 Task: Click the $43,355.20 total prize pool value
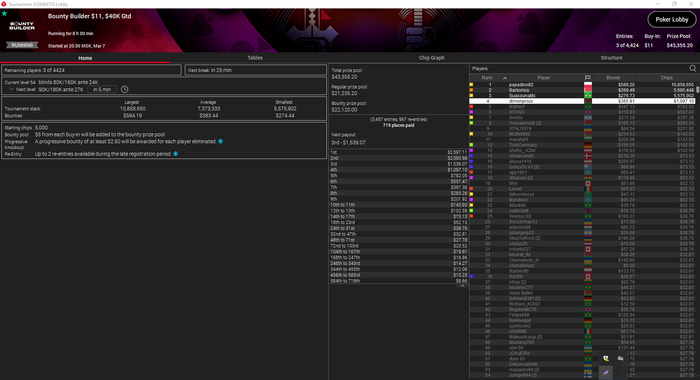pyautogui.click(x=344, y=77)
